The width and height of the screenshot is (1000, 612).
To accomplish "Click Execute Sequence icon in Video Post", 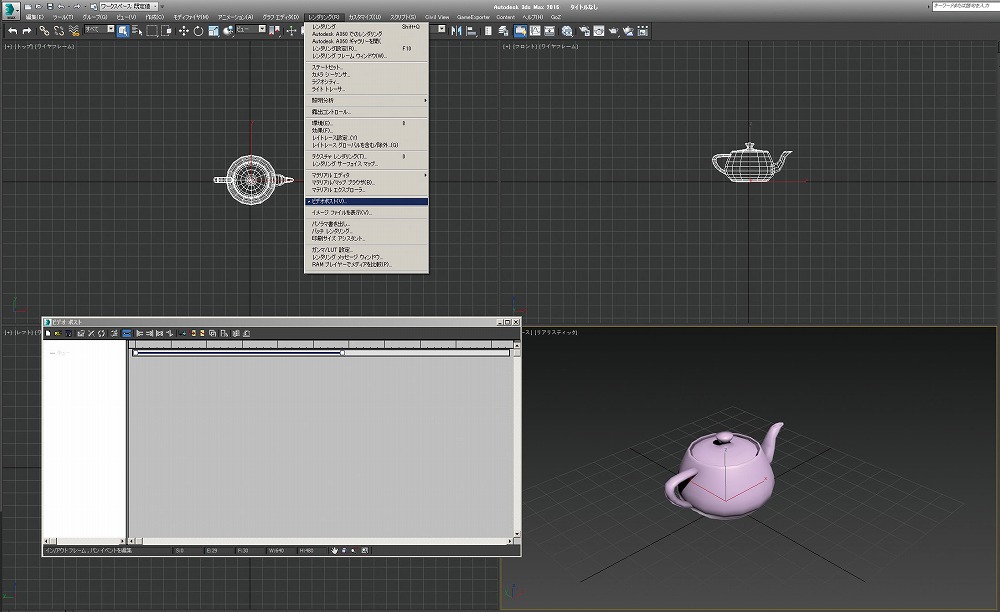I will tap(114, 333).
